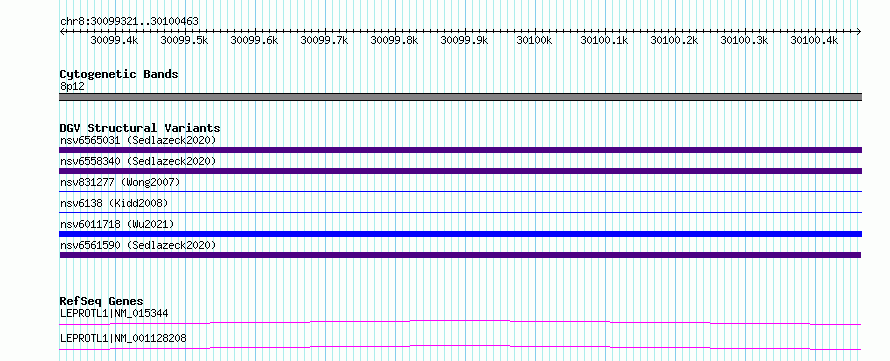This screenshot has width=890, height=361.
Task: Select the purple bar under nsv6558340
Action: 460,171
